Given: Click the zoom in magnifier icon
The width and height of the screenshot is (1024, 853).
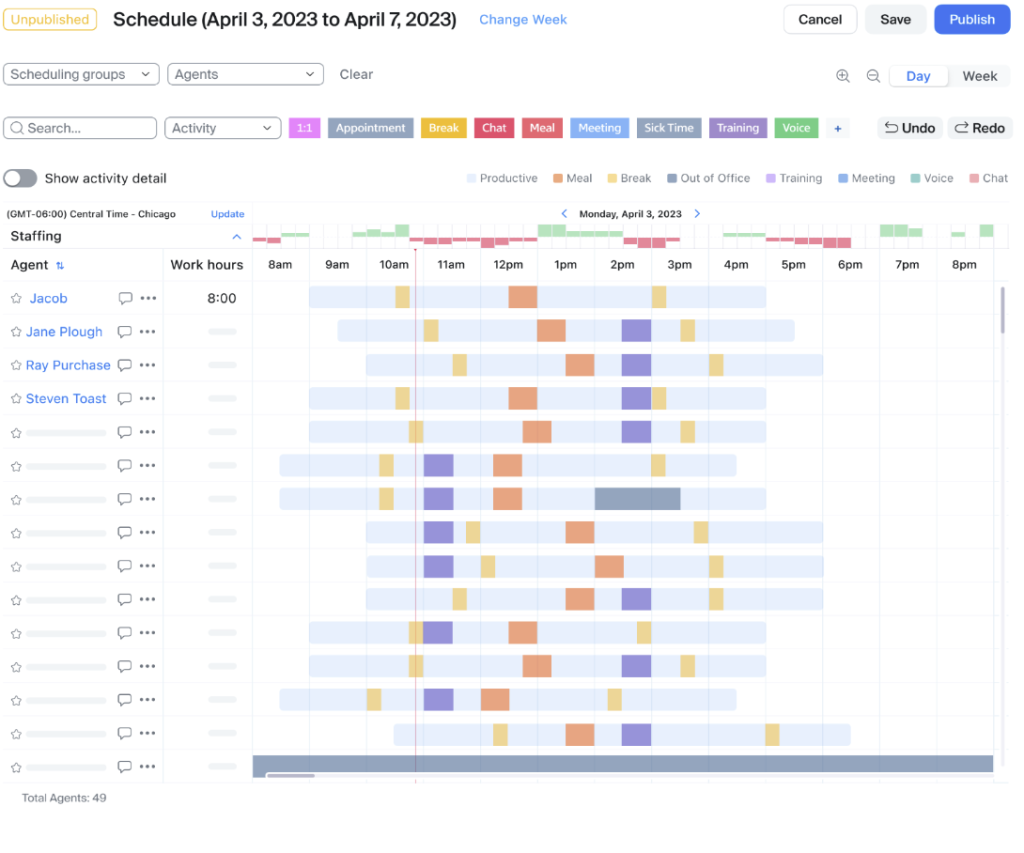Looking at the screenshot, I should click(843, 76).
